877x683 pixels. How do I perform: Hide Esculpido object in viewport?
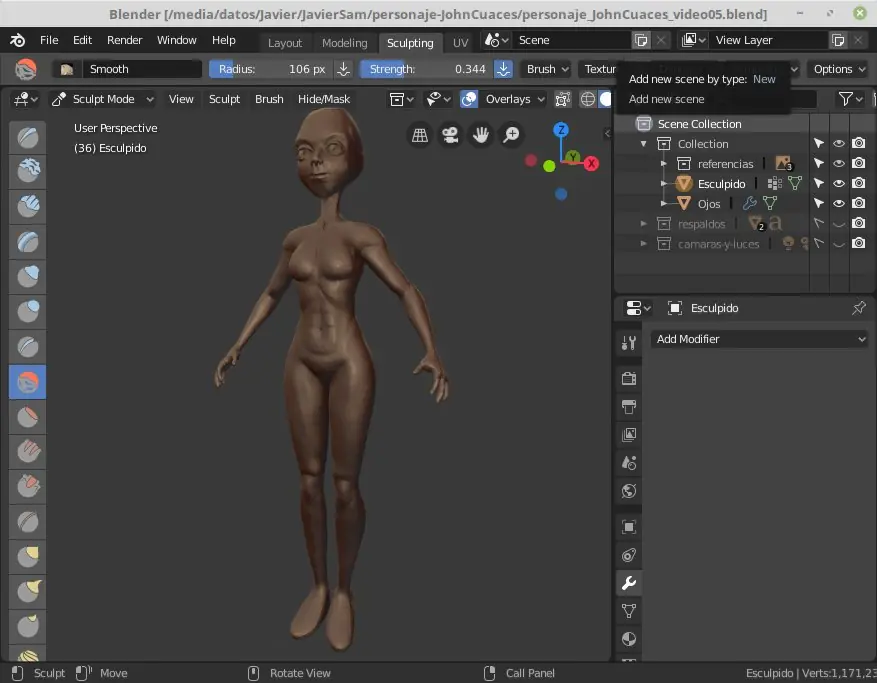838,183
